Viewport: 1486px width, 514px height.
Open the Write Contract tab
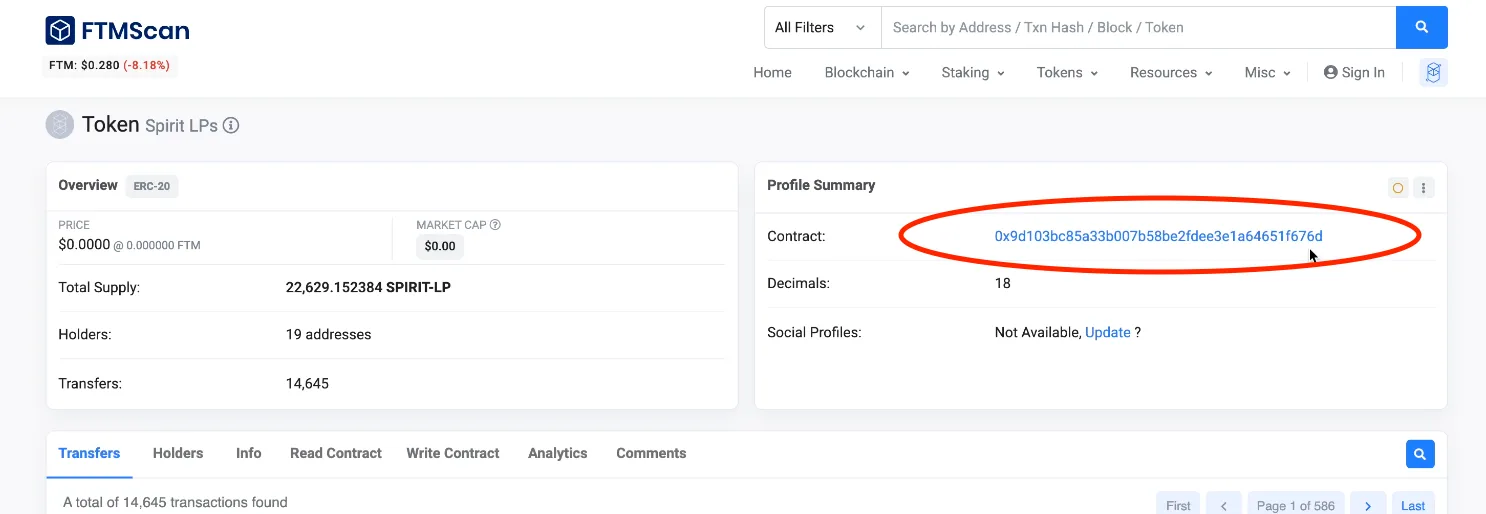(x=453, y=454)
